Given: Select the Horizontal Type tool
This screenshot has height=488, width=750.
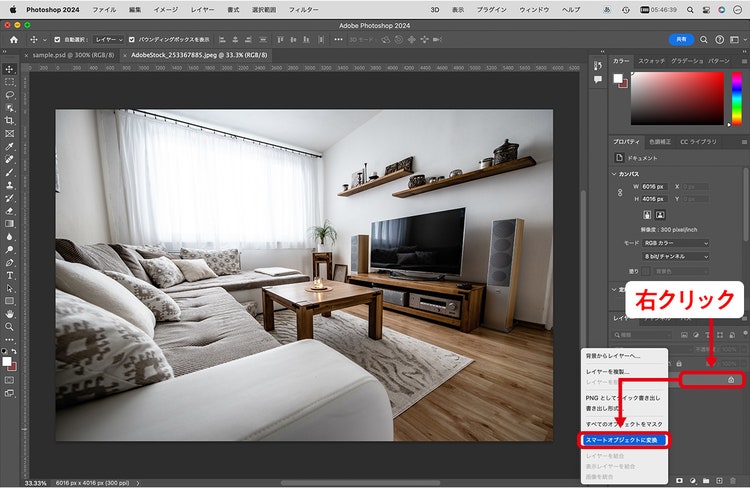Looking at the screenshot, I should 9,276.
